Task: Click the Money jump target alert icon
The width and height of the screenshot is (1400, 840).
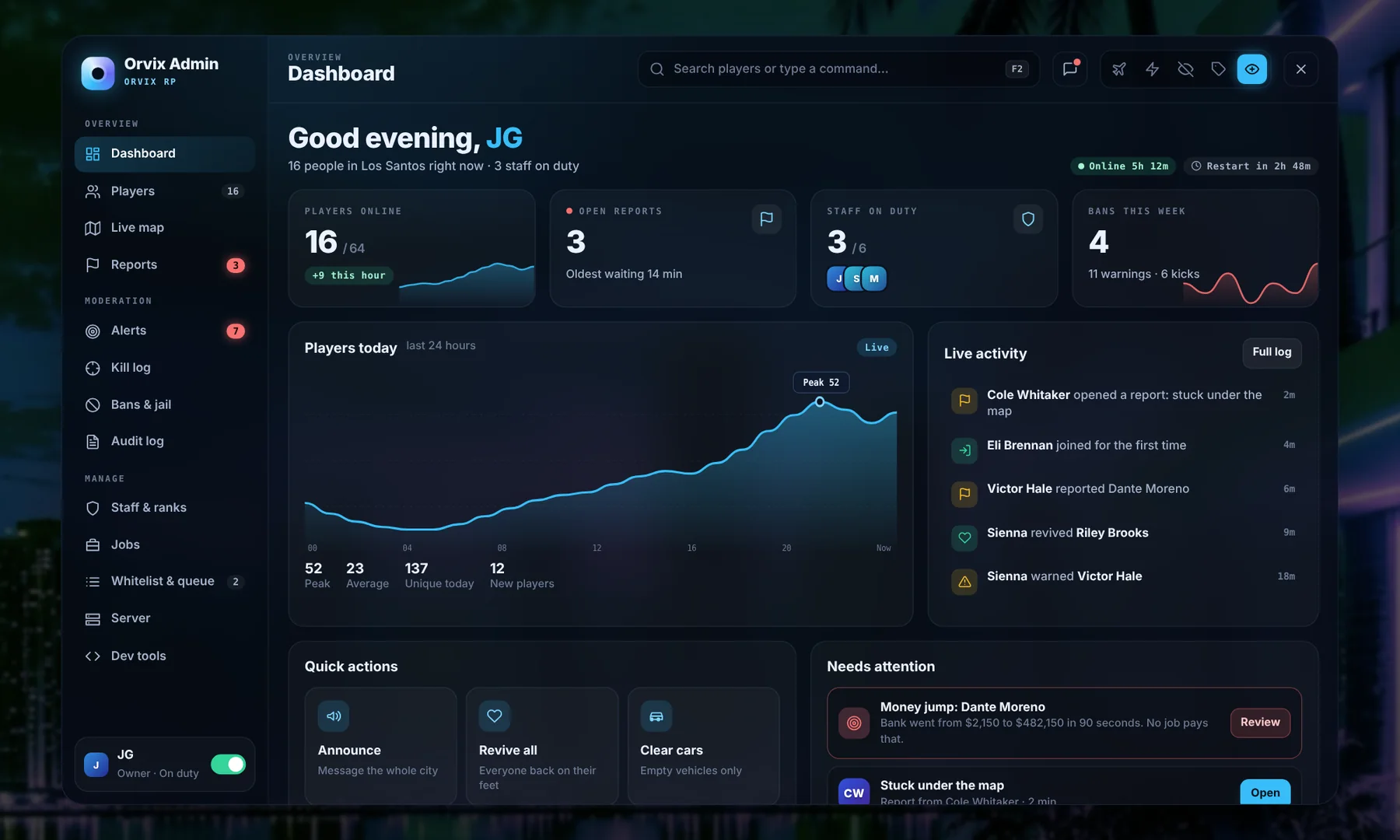Action: pos(854,723)
